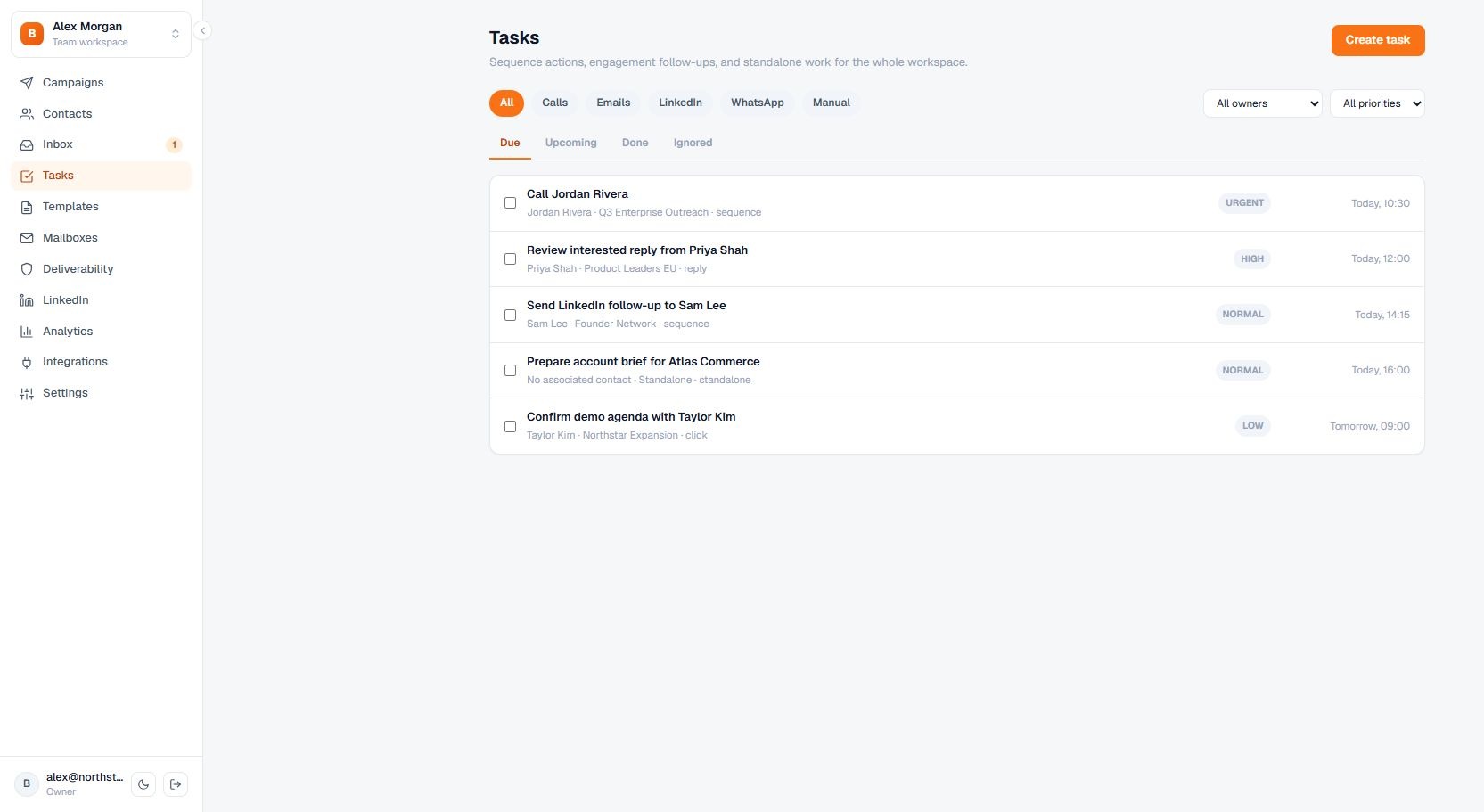Click the Mailboxes envelope icon
This screenshot has width=1484, height=812.
[27, 238]
